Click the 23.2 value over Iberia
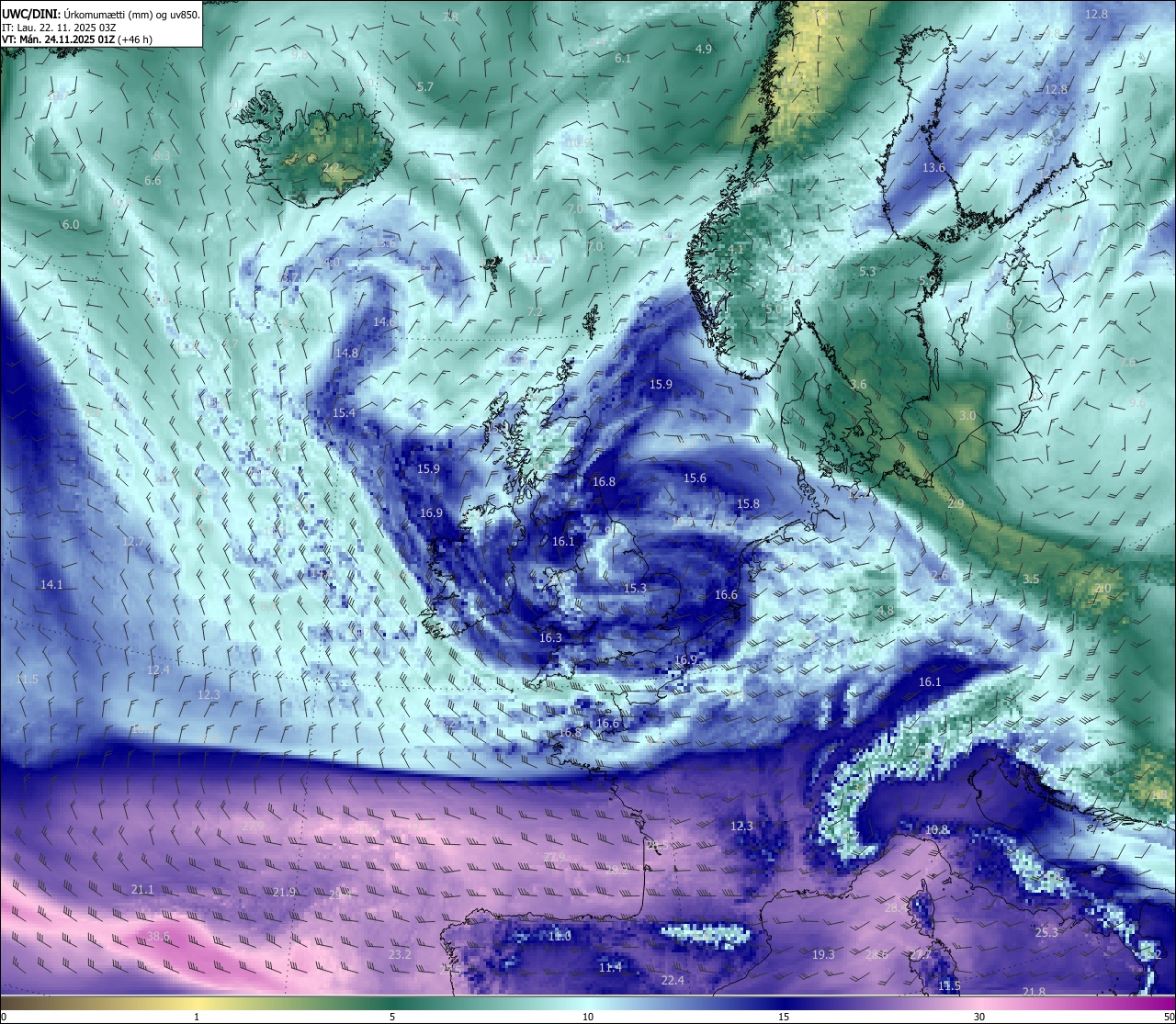Screen dimensions: 1176x1024 [x=400, y=955]
